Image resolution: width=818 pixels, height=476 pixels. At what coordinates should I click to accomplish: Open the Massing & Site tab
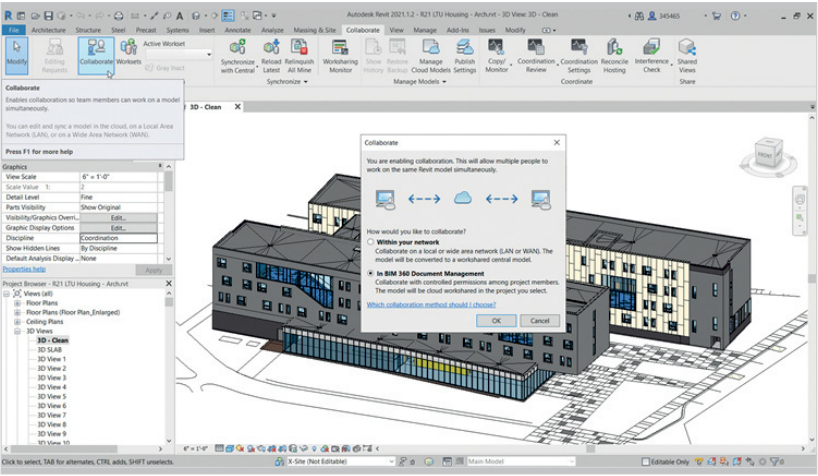point(315,31)
